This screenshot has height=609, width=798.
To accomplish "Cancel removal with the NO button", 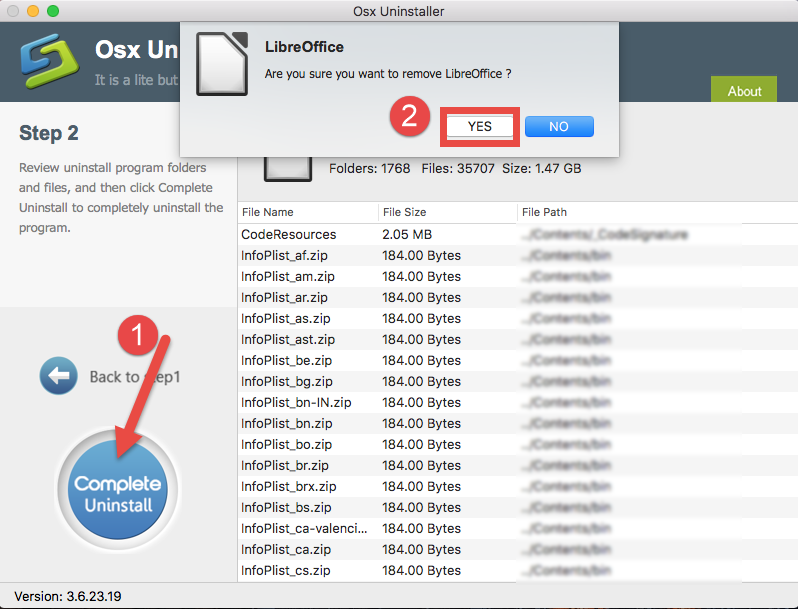I will 559,127.
